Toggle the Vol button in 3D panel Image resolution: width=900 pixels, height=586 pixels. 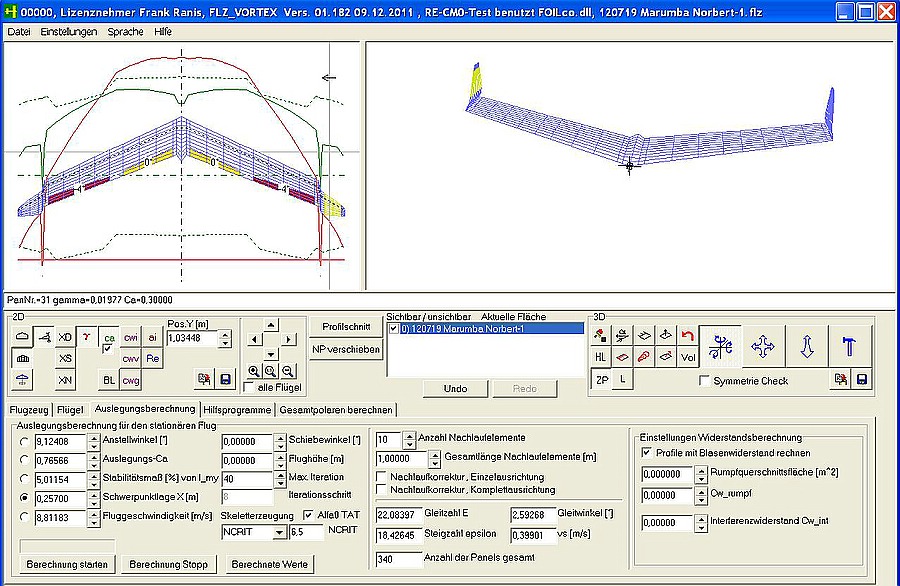pyautogui.click(x=688, y=357)
